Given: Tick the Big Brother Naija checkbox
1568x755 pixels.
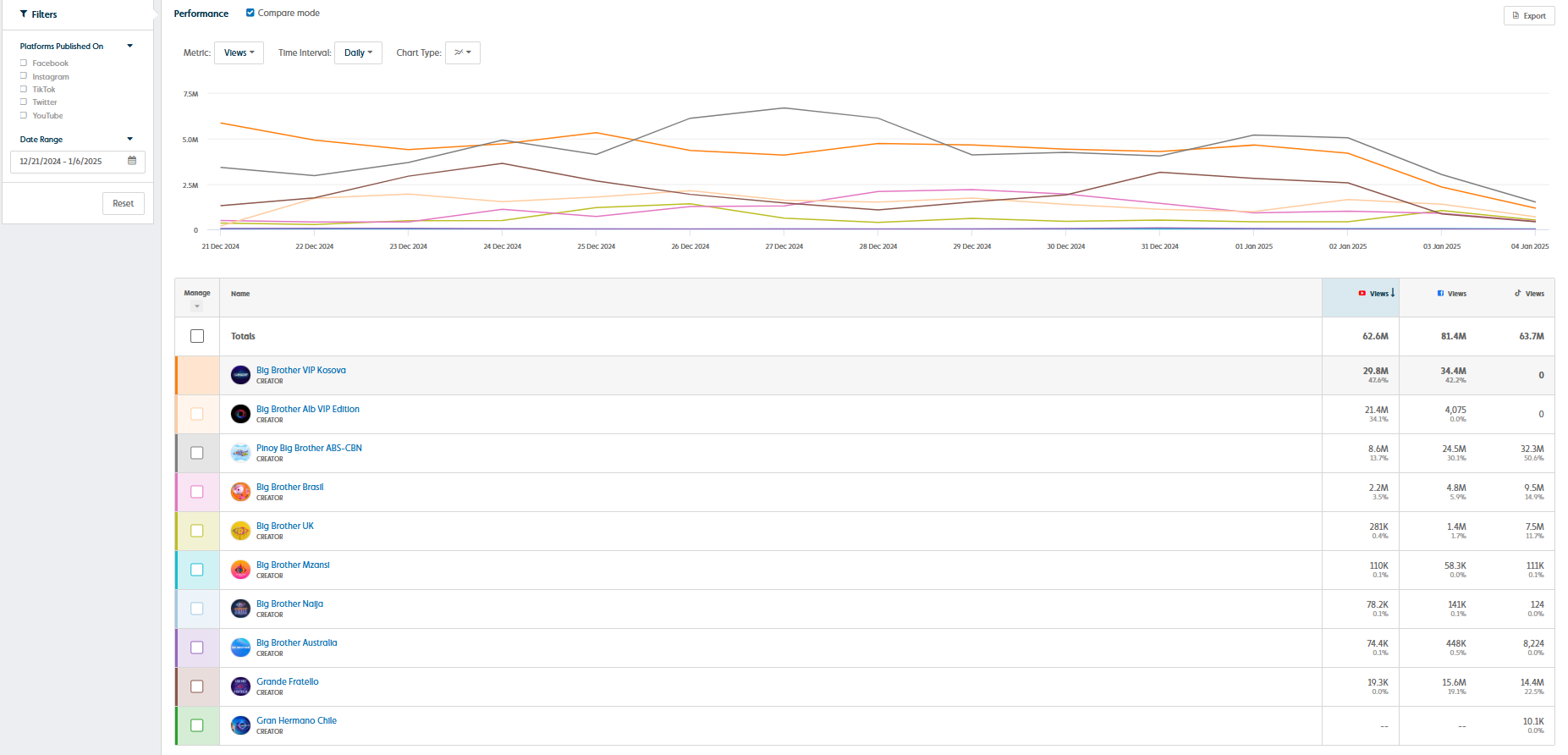Looking at the screenshot, I should tap(197, 609).
